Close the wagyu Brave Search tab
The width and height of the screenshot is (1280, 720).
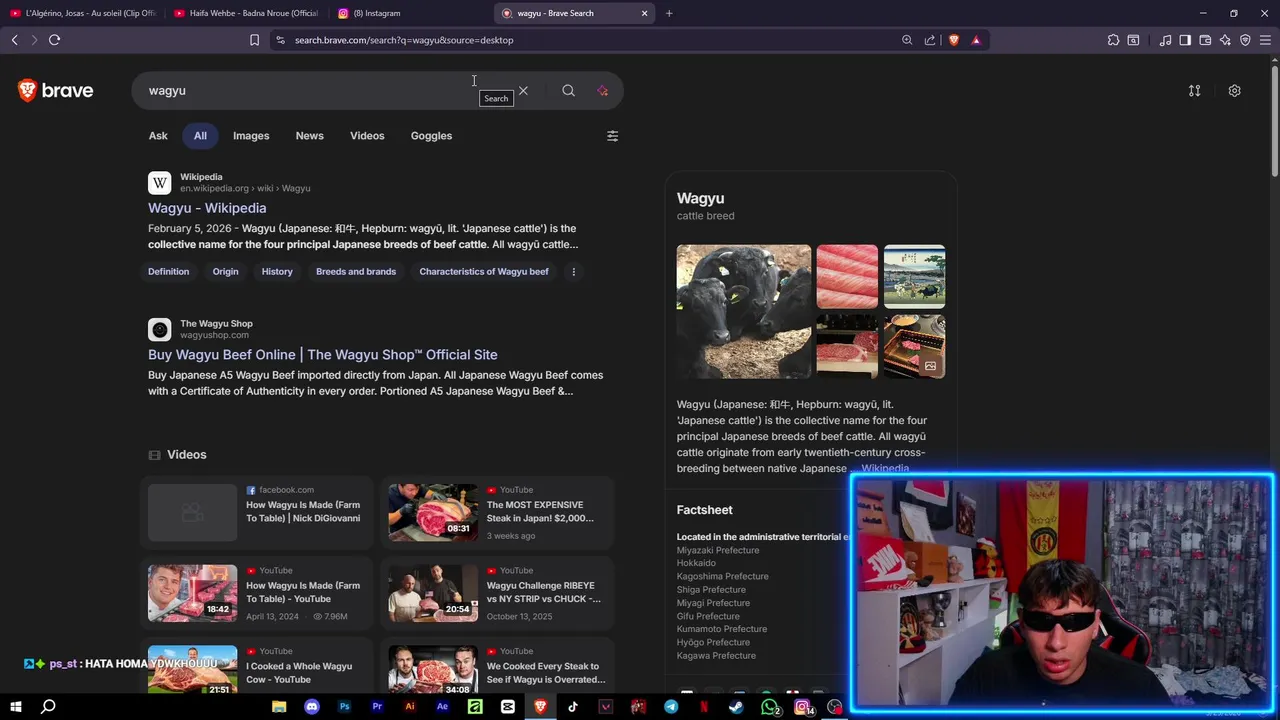644,13
